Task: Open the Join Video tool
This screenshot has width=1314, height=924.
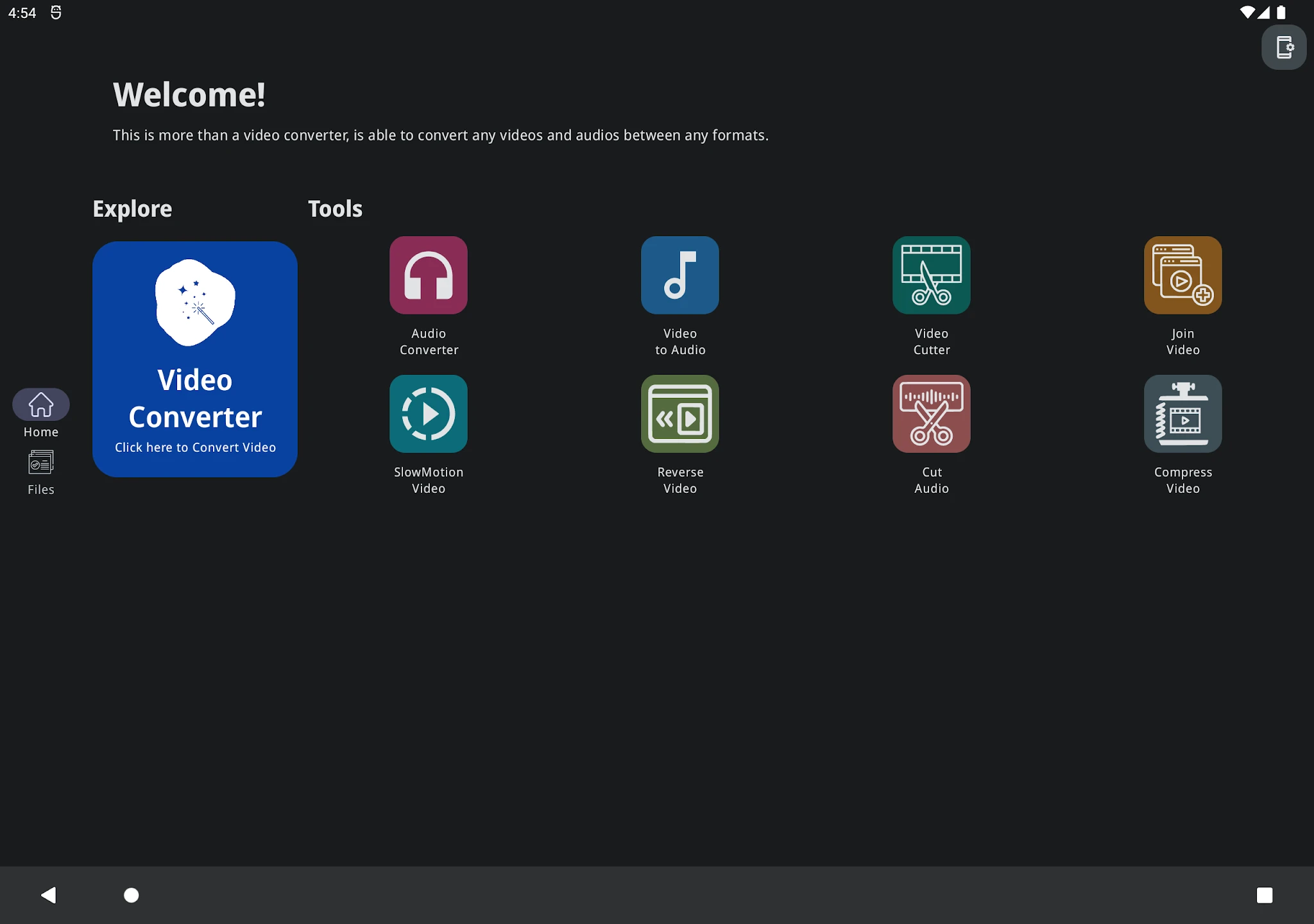Action: click(1183, 275)
